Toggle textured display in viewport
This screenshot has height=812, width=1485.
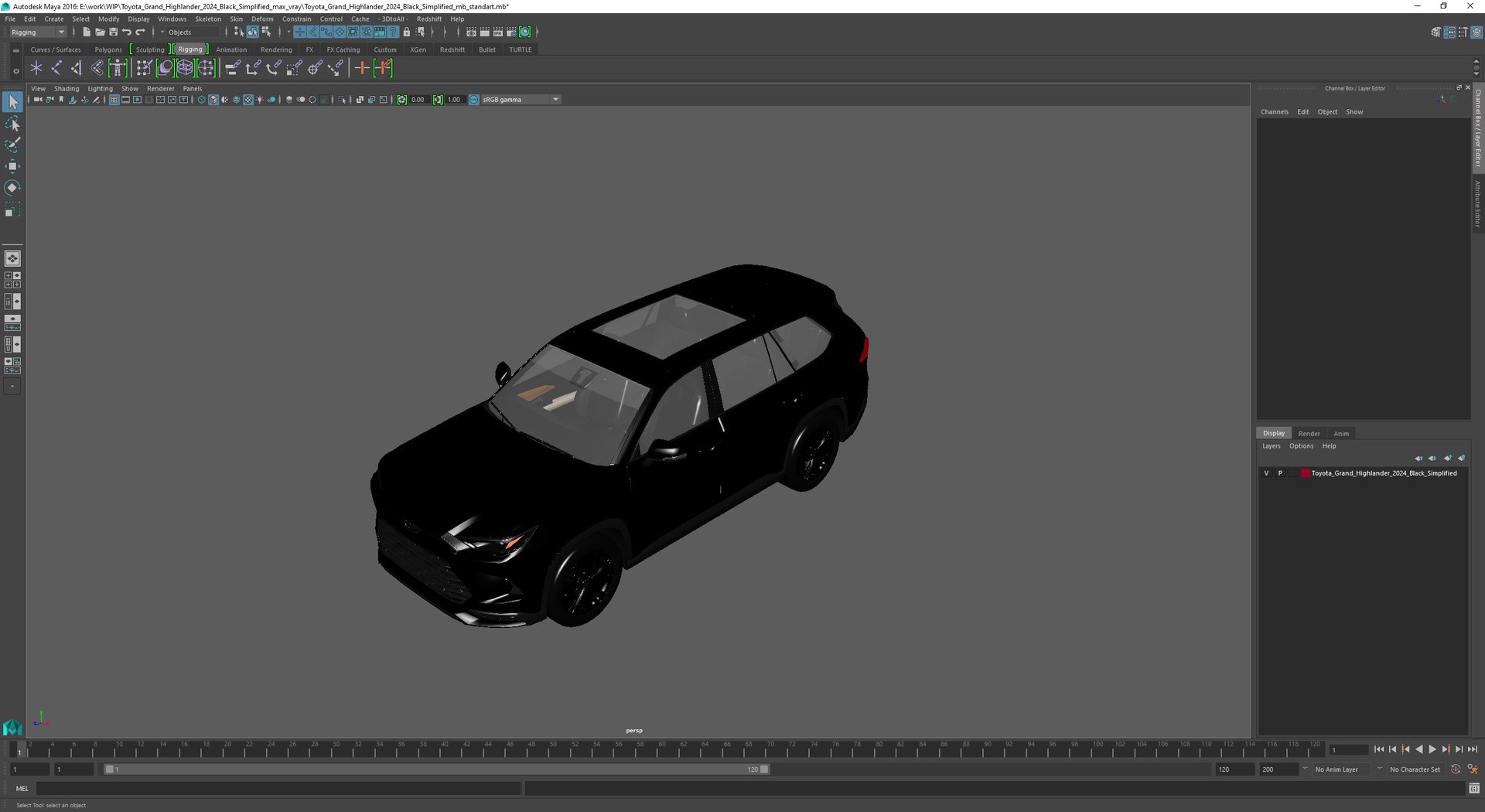(248, 100)
